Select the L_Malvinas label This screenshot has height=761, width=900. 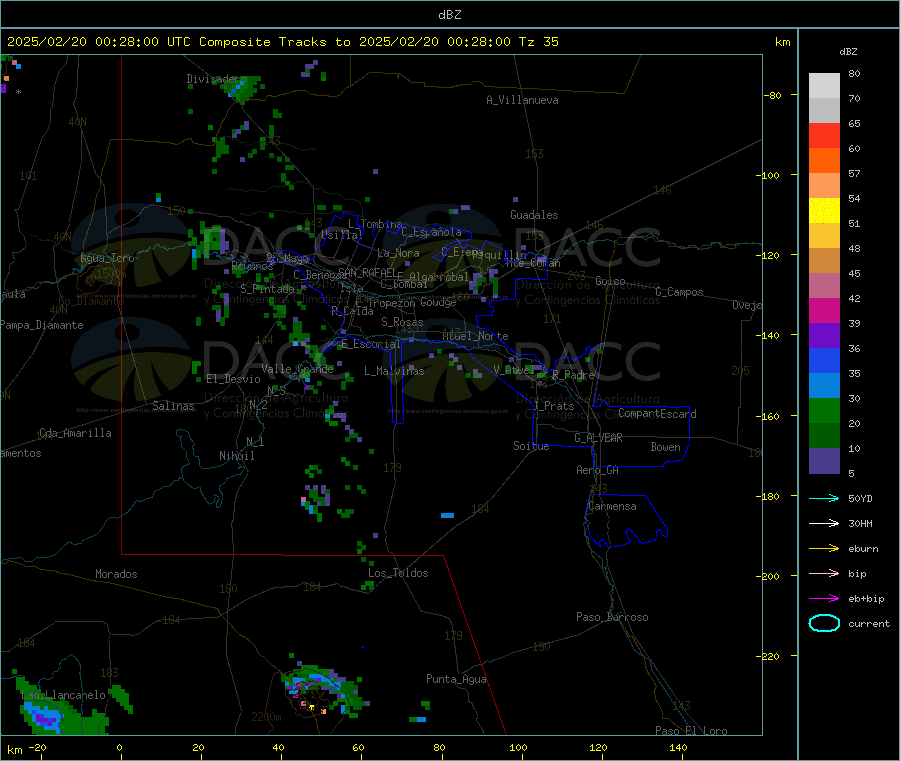[x=394, y=371]
